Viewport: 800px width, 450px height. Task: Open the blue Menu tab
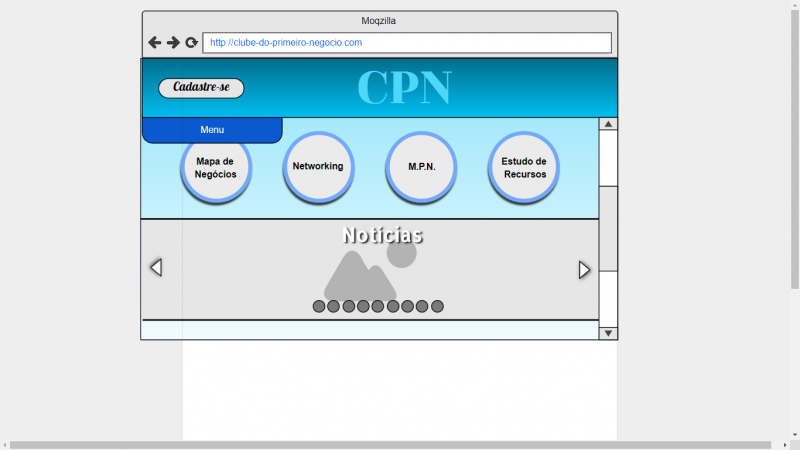(212, 130)
